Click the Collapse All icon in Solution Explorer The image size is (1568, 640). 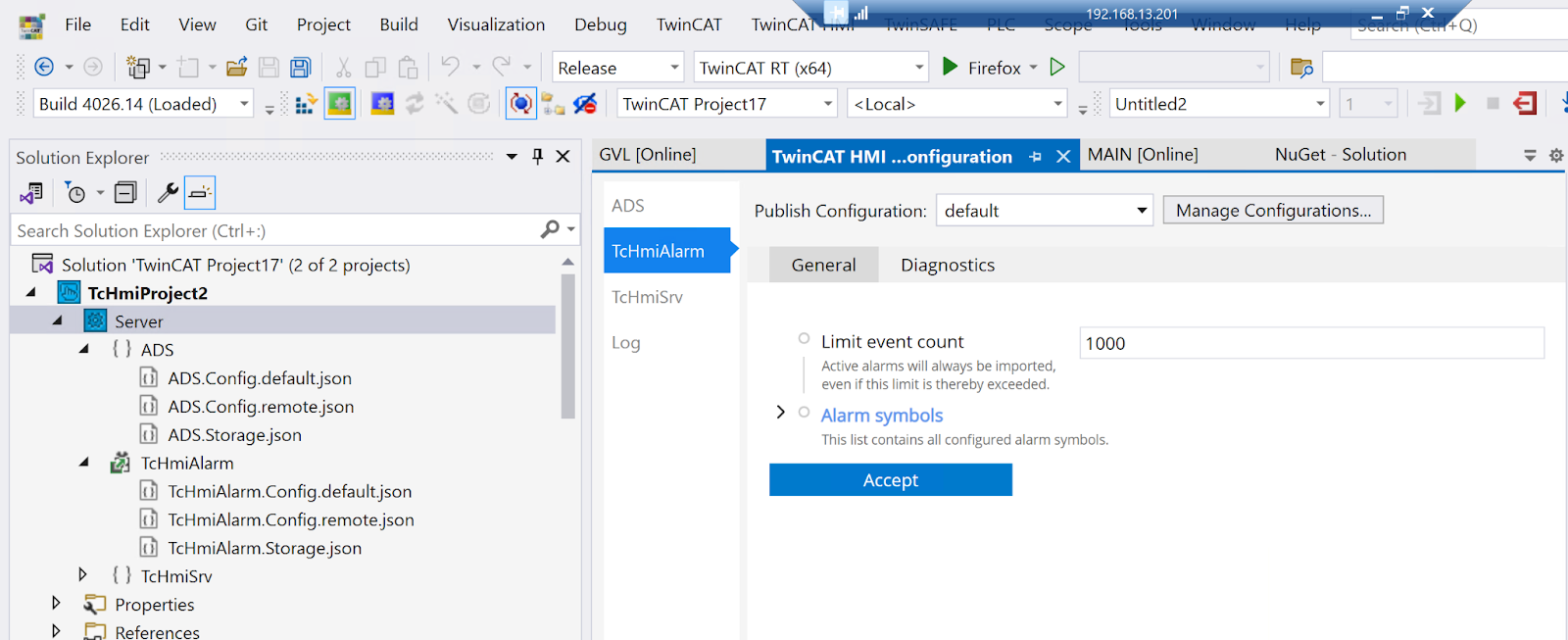pyautogui.click(x=125, y=193)
